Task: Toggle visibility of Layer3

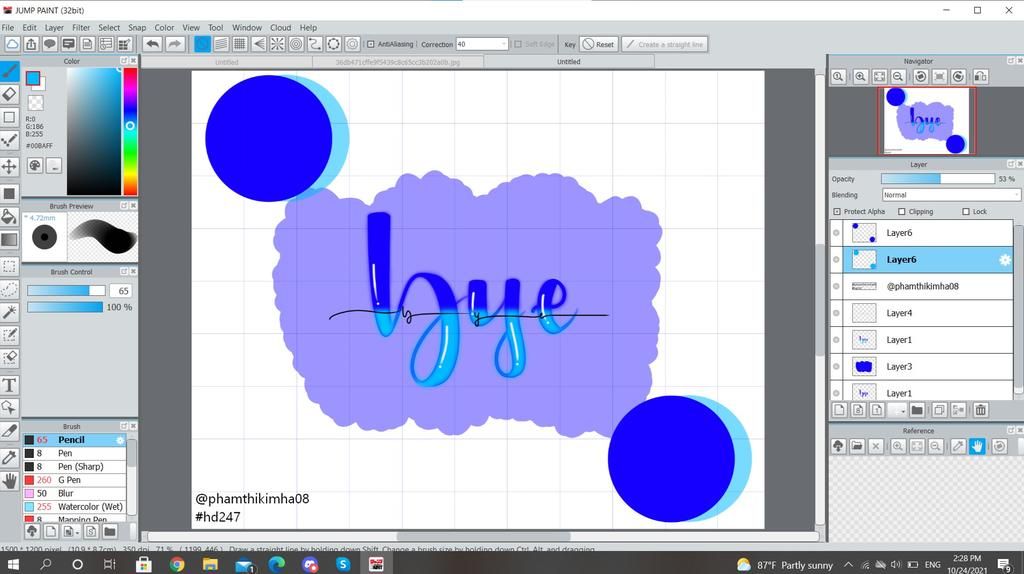Action: pyautogui.click(x=836, y=367)
